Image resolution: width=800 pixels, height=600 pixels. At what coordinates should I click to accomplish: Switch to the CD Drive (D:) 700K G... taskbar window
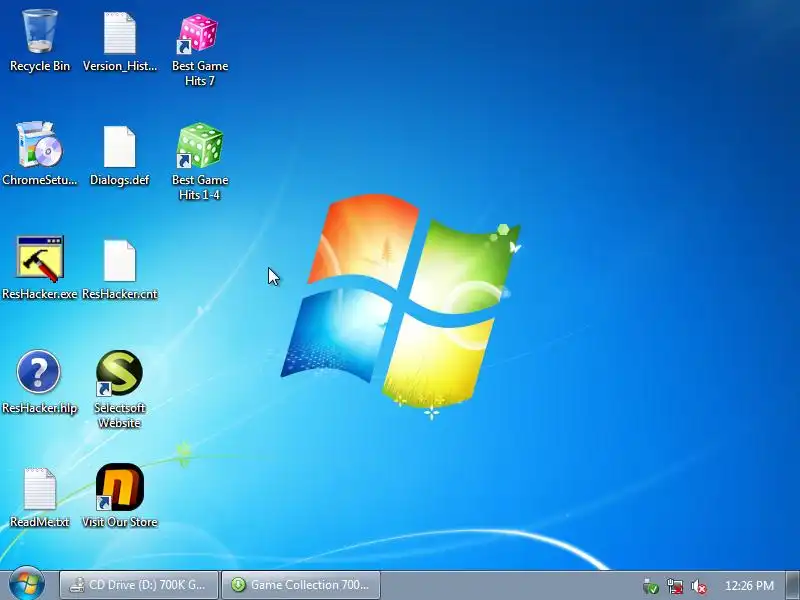coord(139,585)
